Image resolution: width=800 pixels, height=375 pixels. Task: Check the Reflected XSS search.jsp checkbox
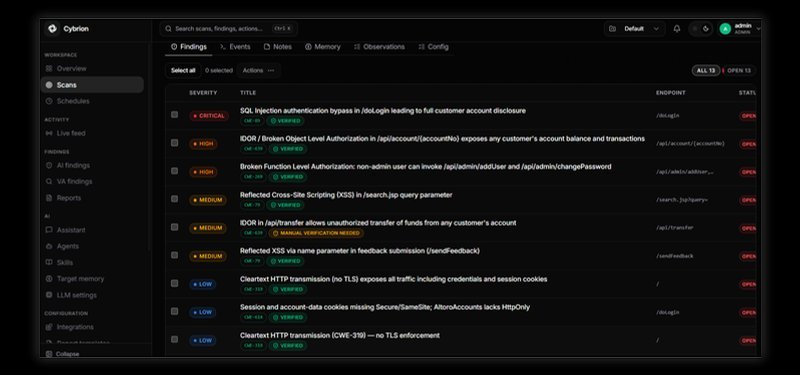[x=174, y=199]
